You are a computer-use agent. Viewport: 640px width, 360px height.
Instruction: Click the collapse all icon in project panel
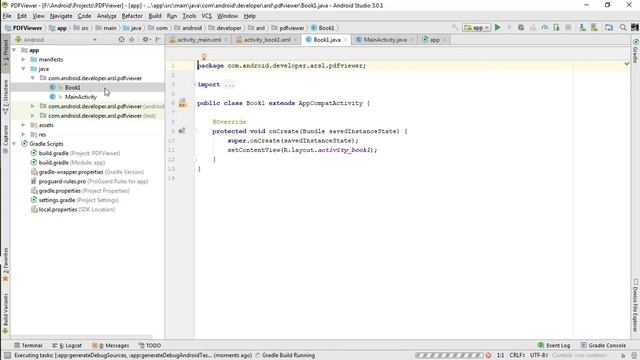click(131, 40)
